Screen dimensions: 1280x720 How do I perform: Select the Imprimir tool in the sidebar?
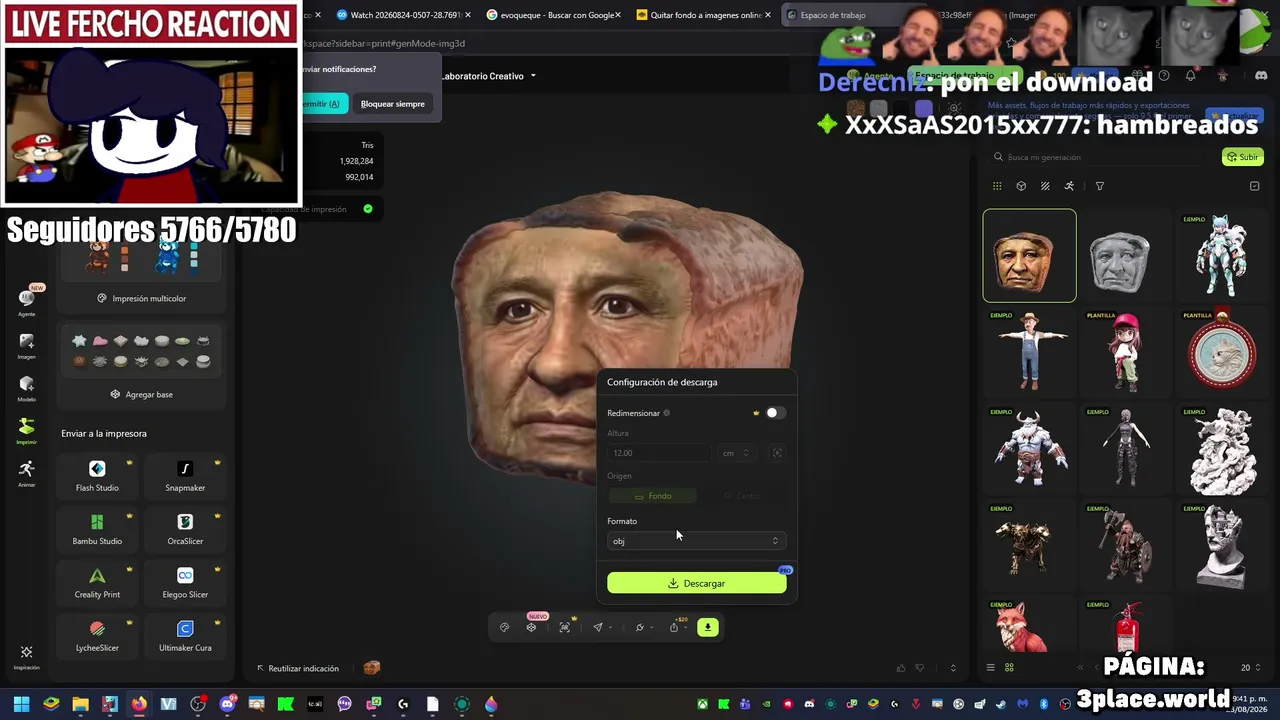pos(27,431)
